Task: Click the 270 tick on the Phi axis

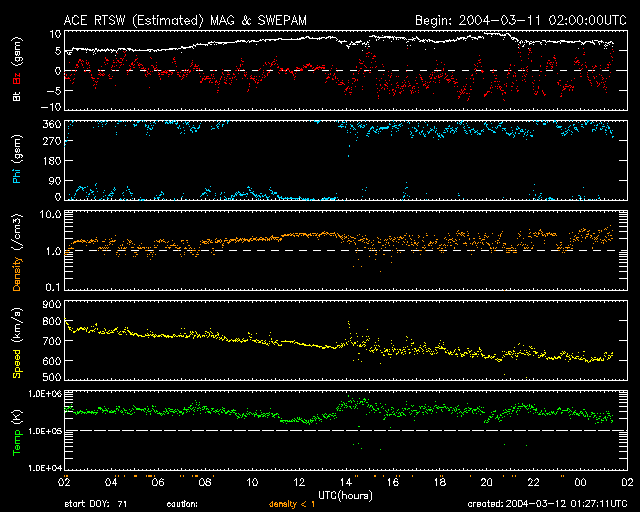Action: (x=50, y=143)
